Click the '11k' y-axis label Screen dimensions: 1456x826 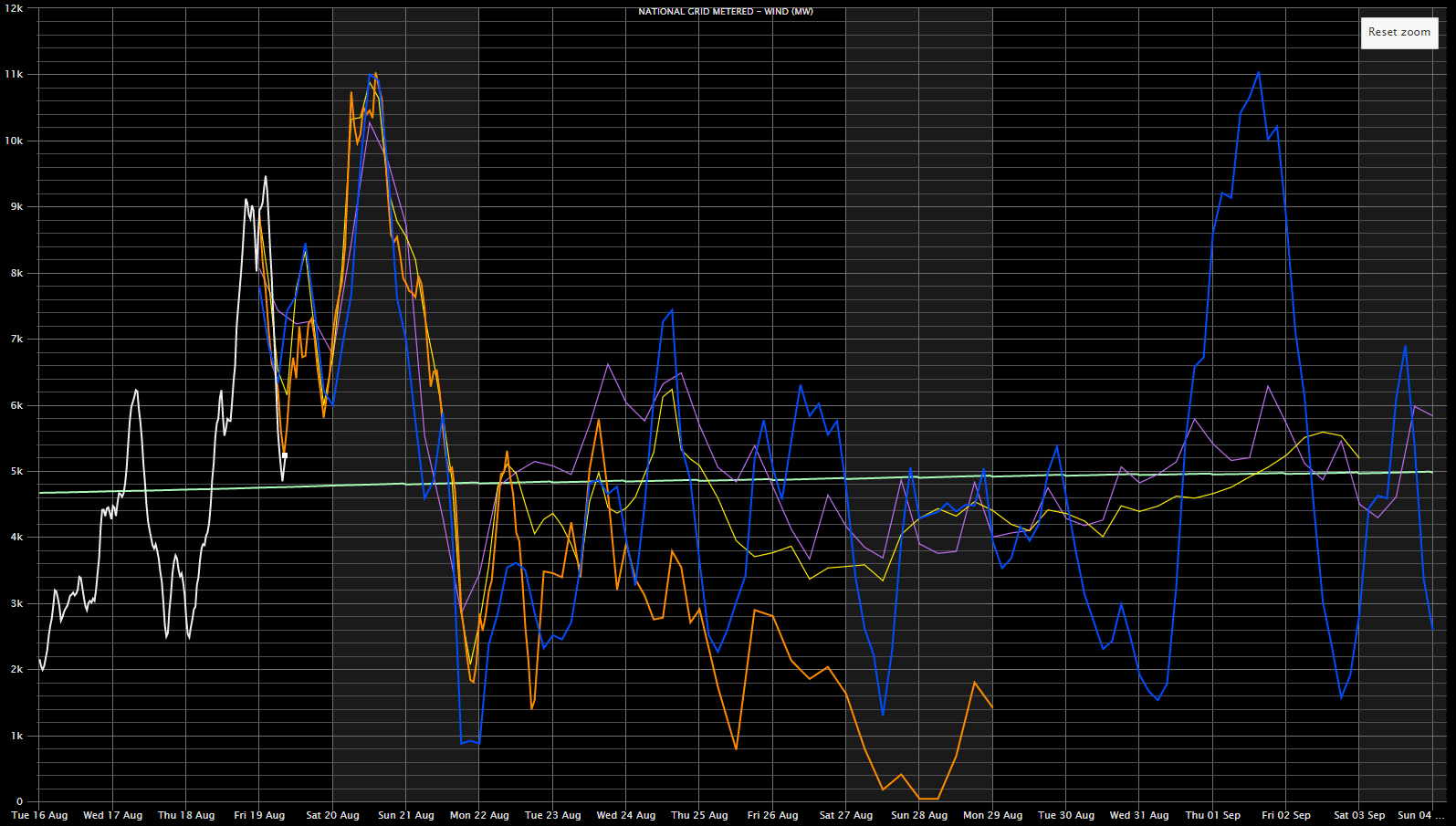click(14, 74)
